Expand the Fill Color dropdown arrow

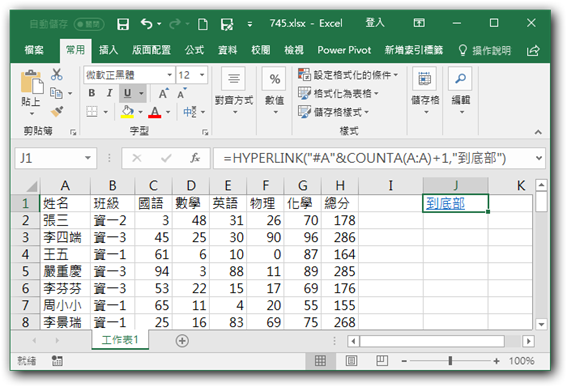click(140, 112)
